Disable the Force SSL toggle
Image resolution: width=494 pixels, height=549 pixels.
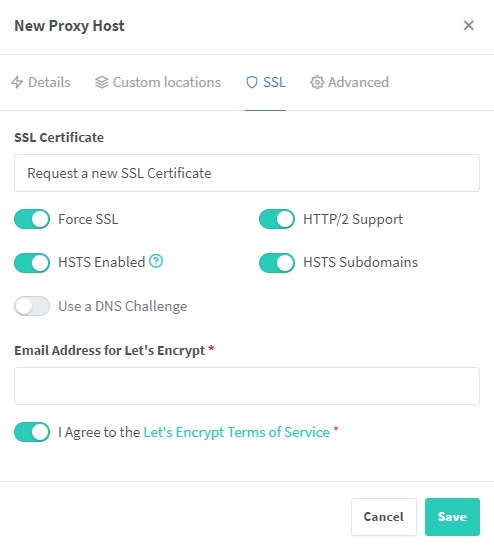tap(32, 219)
